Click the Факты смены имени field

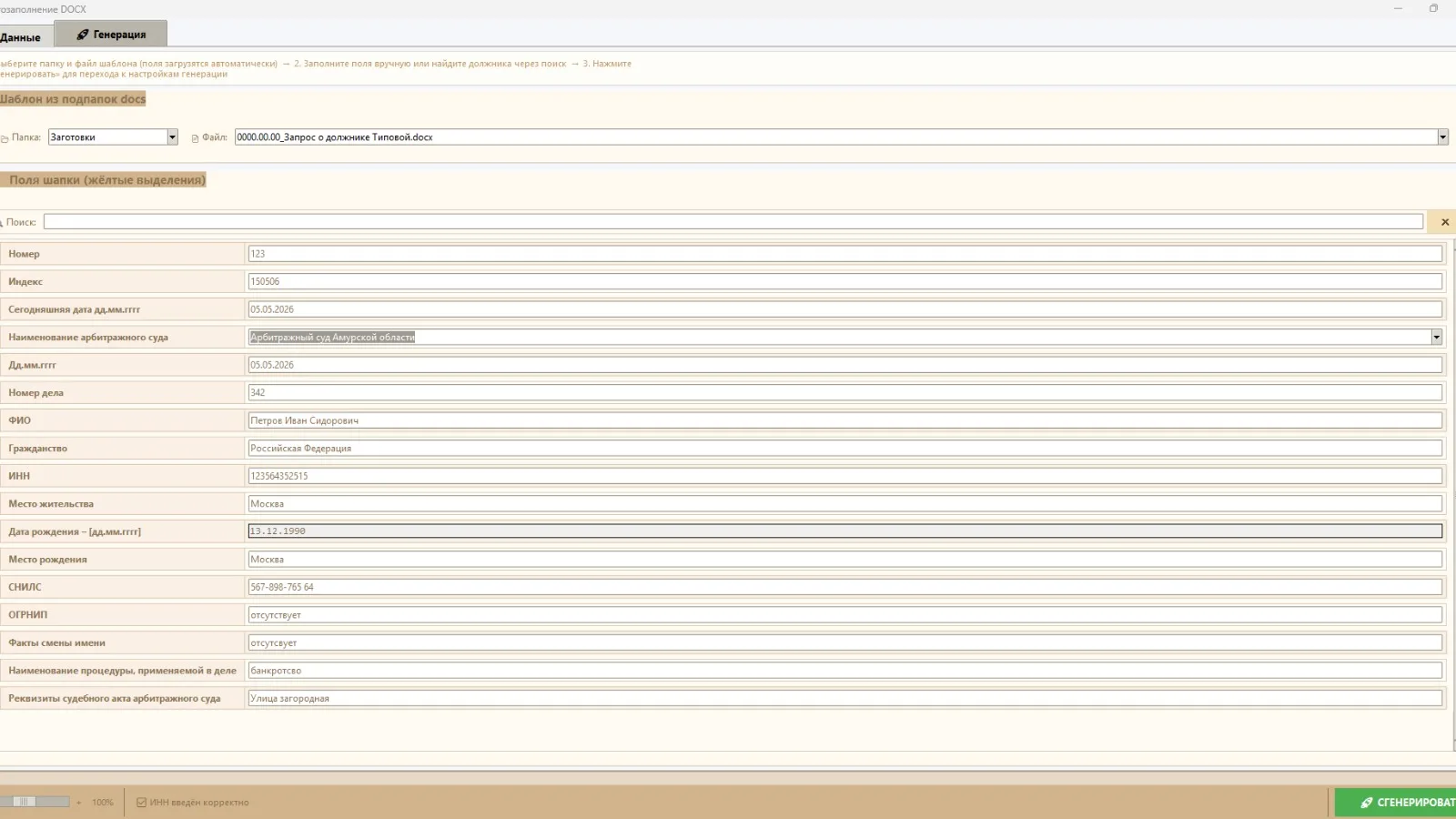[845, 643]
